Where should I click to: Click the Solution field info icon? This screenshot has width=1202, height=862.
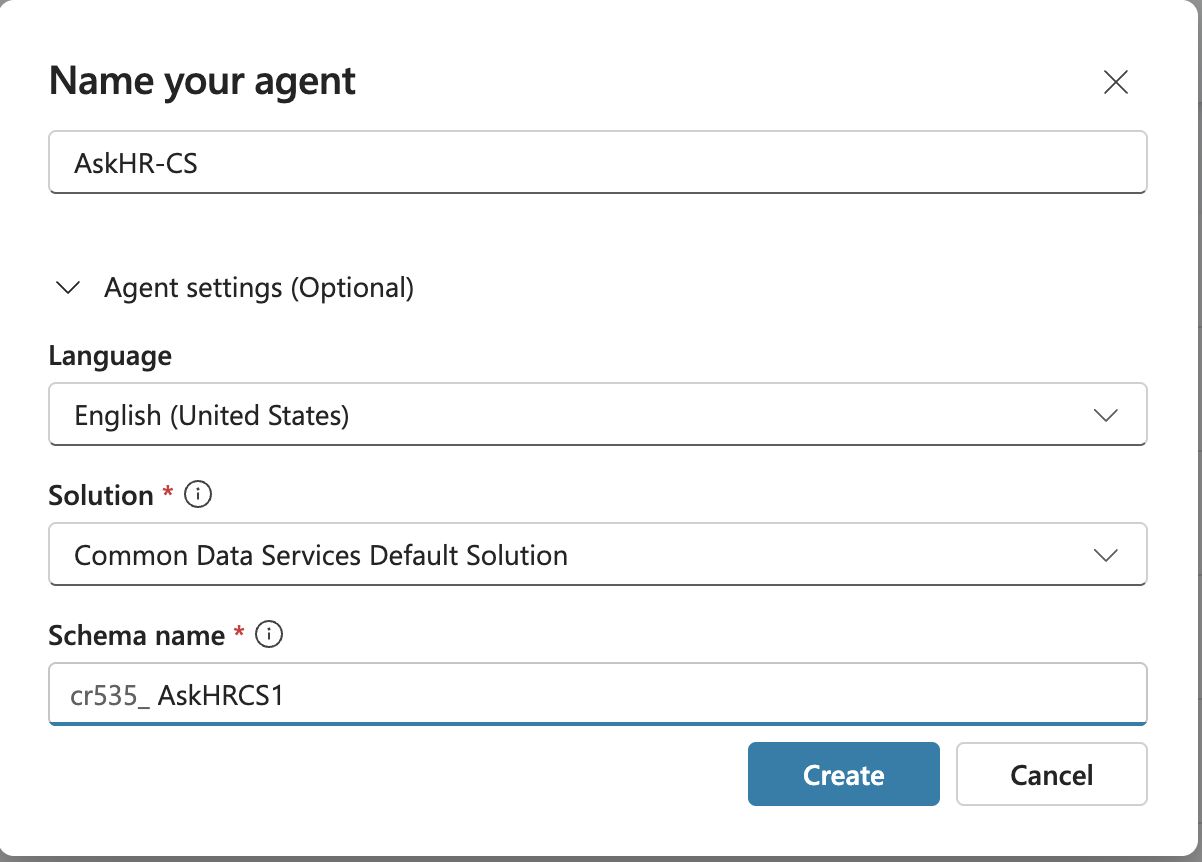197,495
